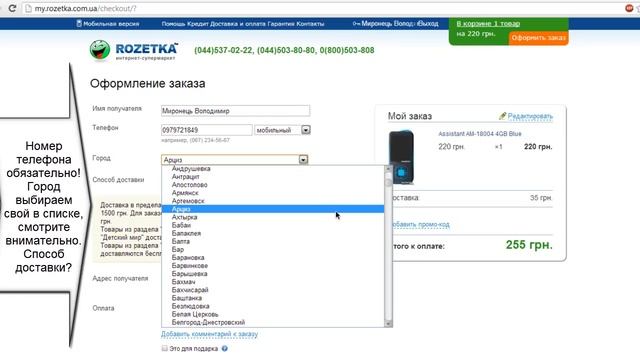
Task: Click the 'Редактировать' order link
Action: click(x=530, y=116)
